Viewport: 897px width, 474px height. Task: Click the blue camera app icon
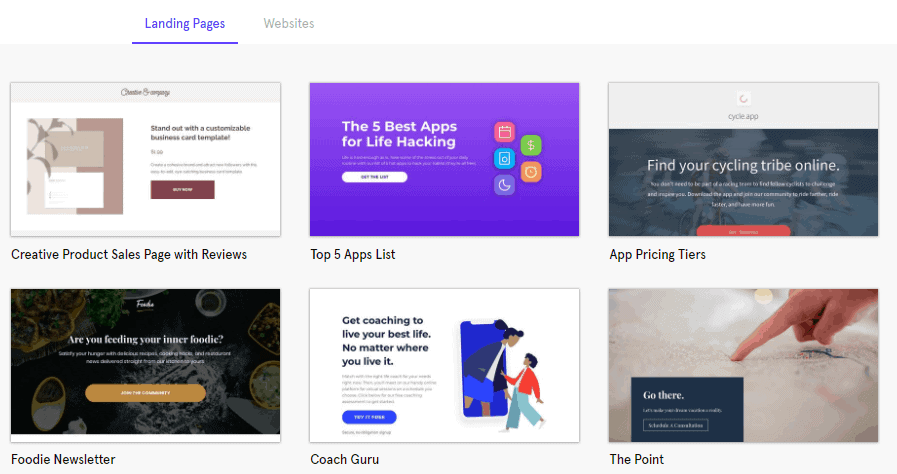505,158
